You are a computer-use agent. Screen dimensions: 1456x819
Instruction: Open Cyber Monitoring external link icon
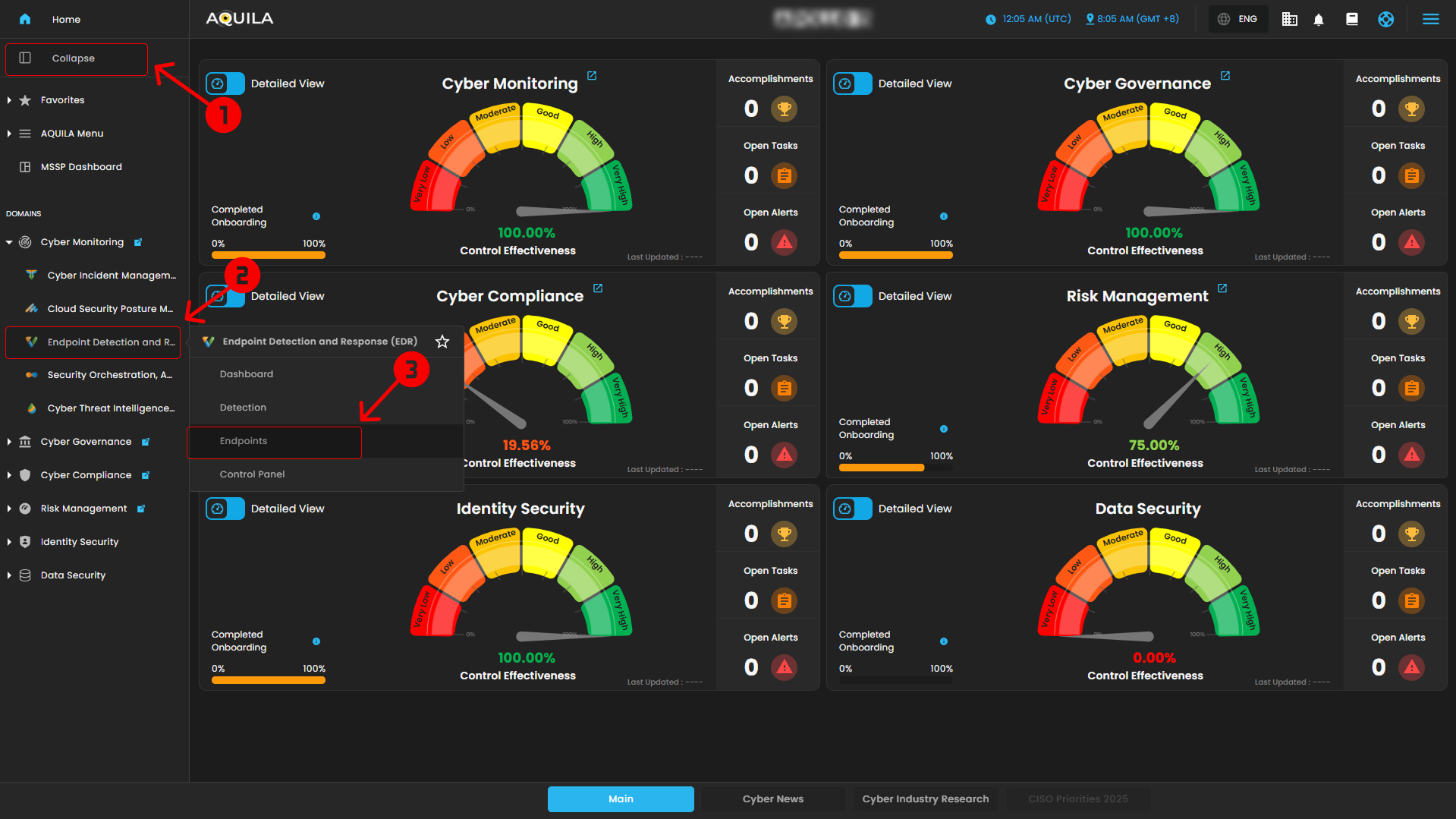pos(592,76)
